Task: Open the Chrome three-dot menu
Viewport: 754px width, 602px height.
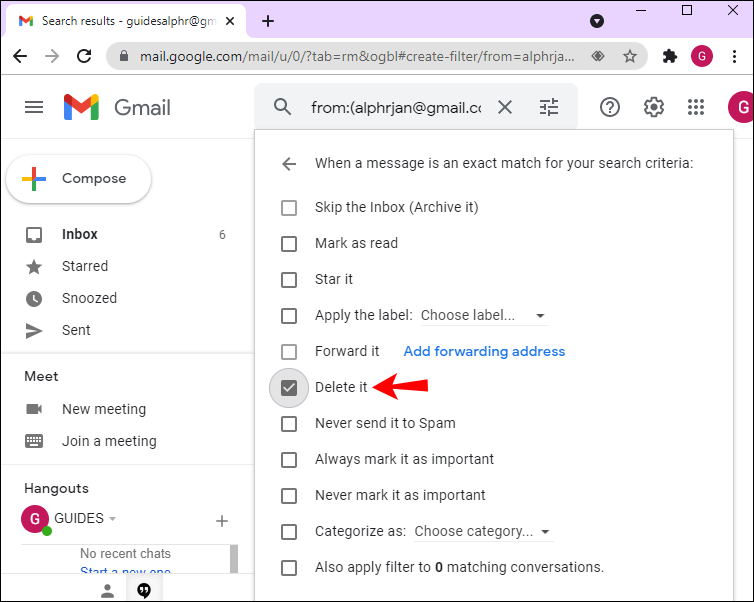Action: [x=734, y=56]
